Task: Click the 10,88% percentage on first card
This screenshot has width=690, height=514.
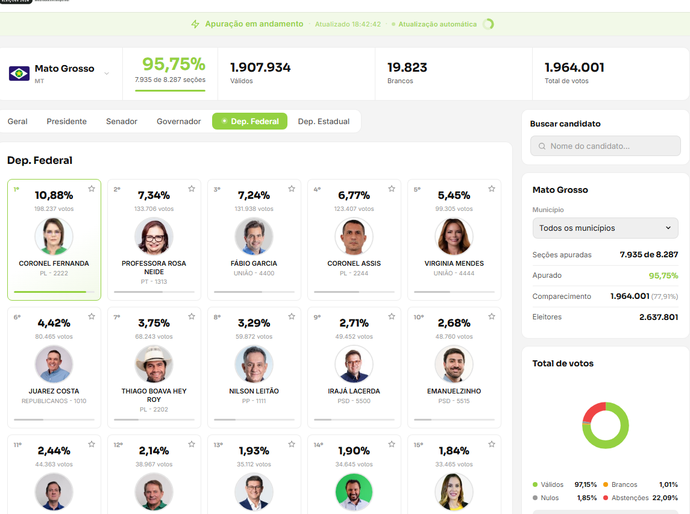Action: tap(54, 195)
